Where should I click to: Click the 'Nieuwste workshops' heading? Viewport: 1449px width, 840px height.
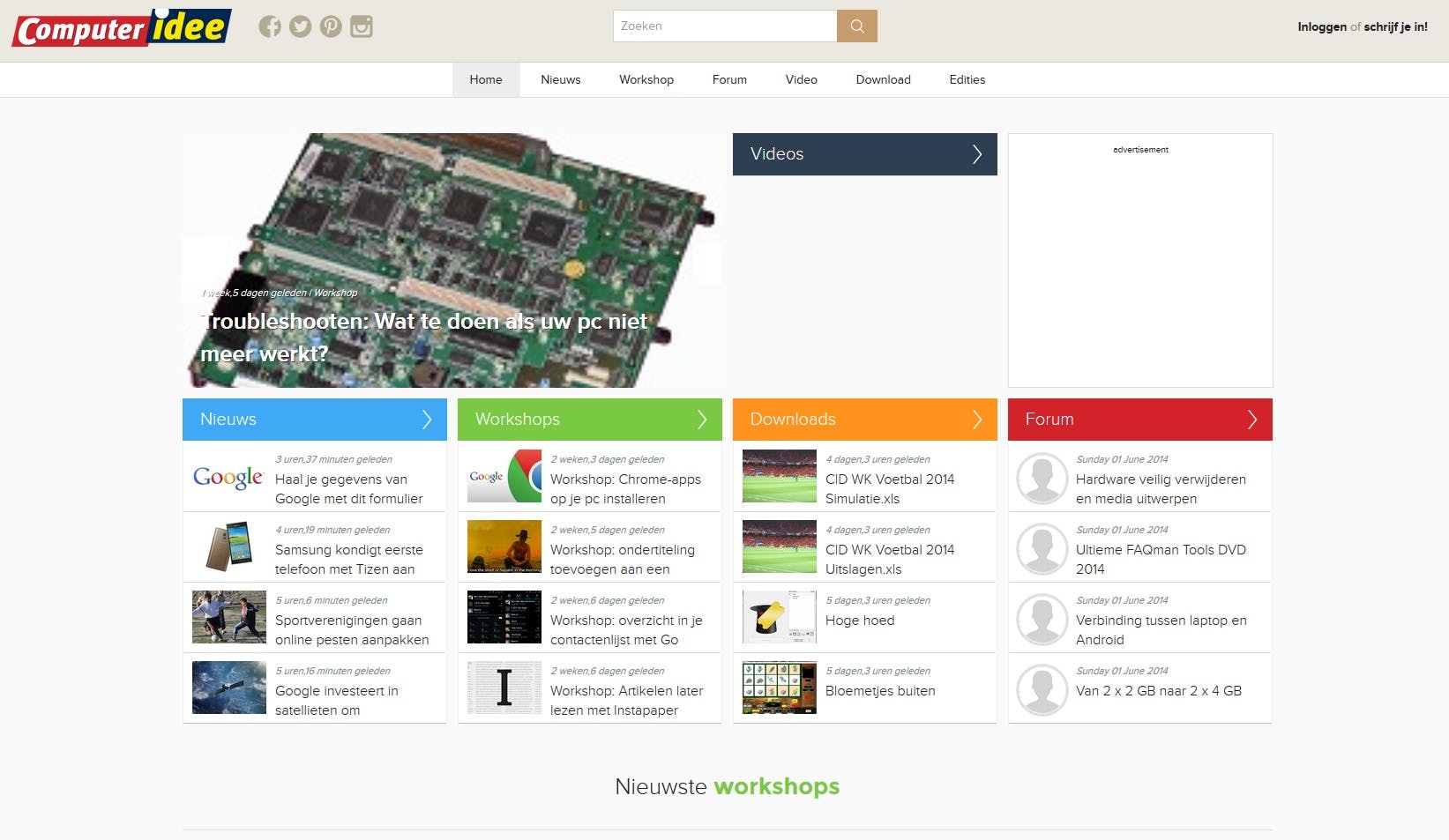728,786
